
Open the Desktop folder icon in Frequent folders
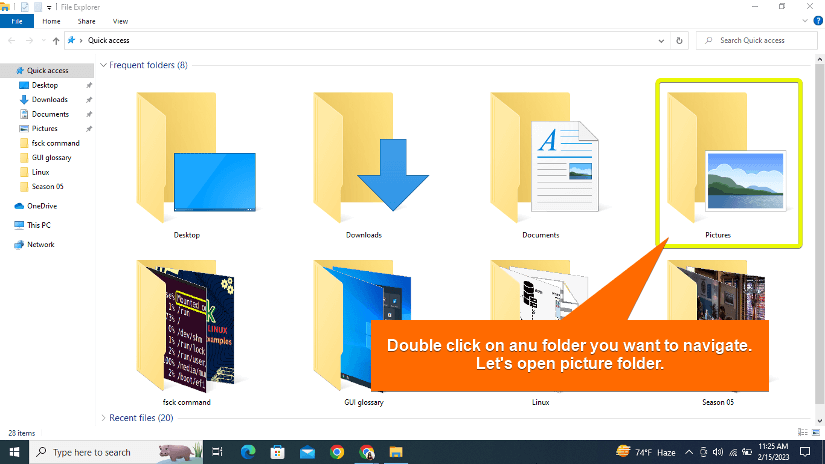(x=196, y=158)
